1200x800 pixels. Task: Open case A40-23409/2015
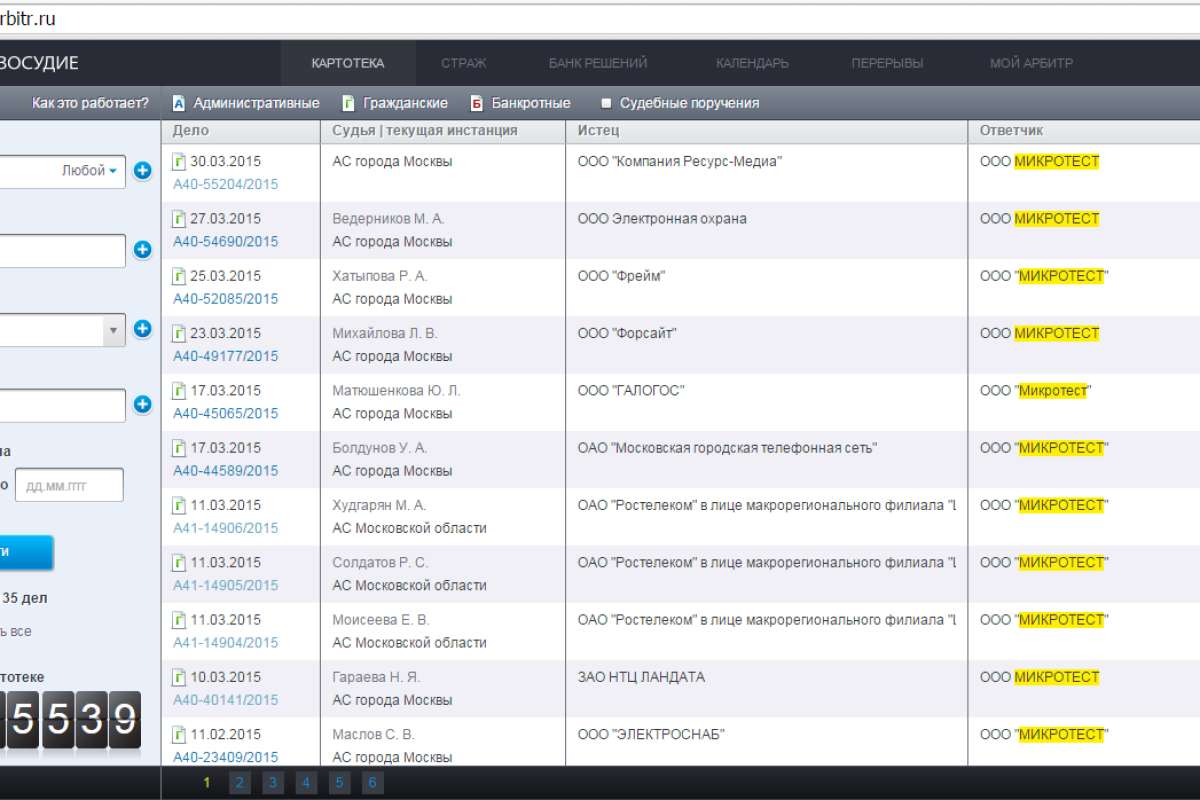coord(226,757)
